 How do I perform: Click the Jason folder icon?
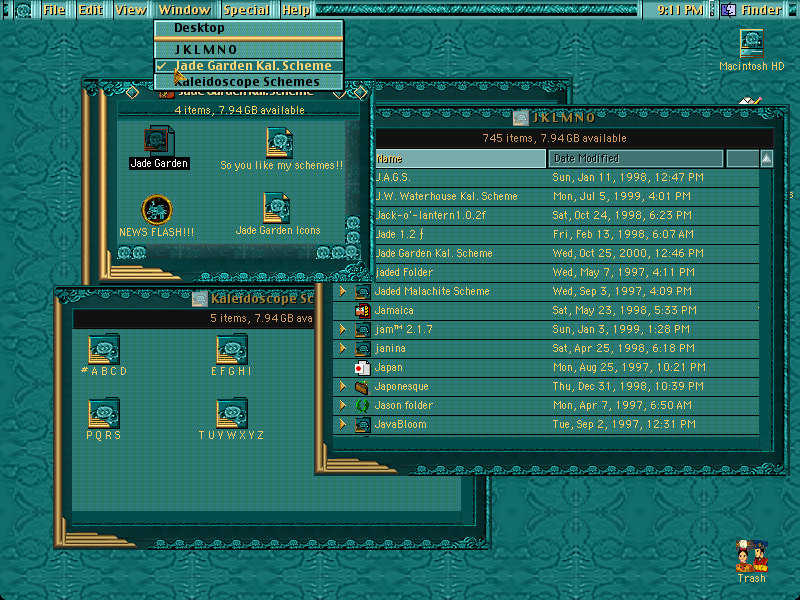[362, 406]
